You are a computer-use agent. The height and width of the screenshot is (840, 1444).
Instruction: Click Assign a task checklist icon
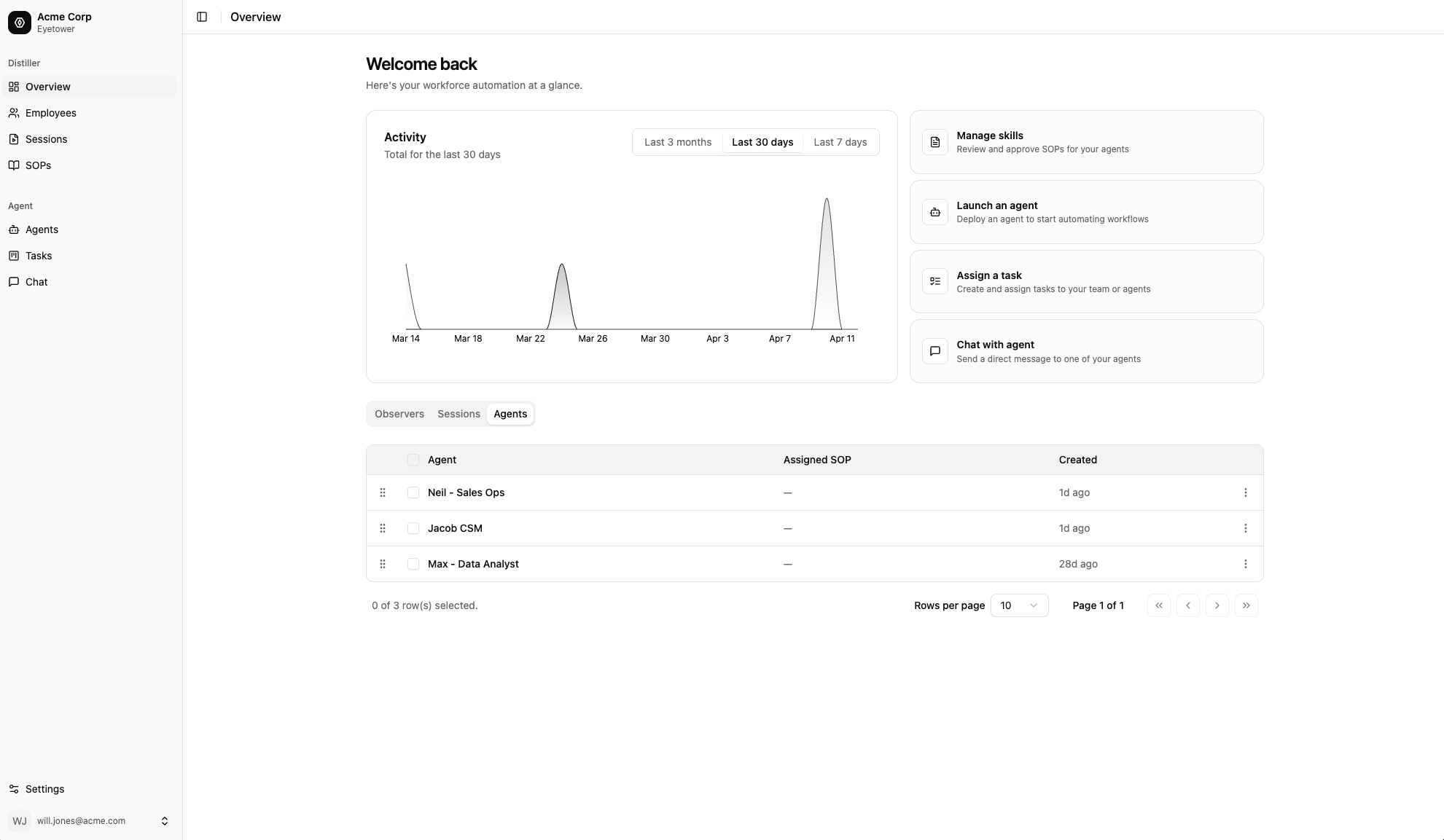pyautogui.click(x=934, y=281)
